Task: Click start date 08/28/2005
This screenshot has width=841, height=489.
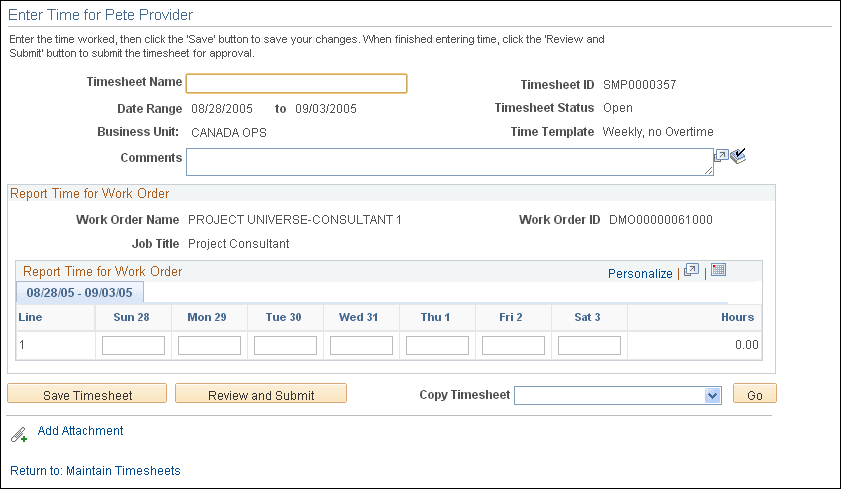Action: point(222,109)
